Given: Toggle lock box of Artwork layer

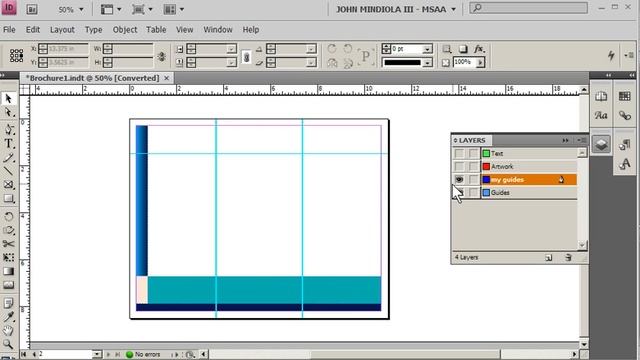Looking at the screenshot, I should pos(473,167).
